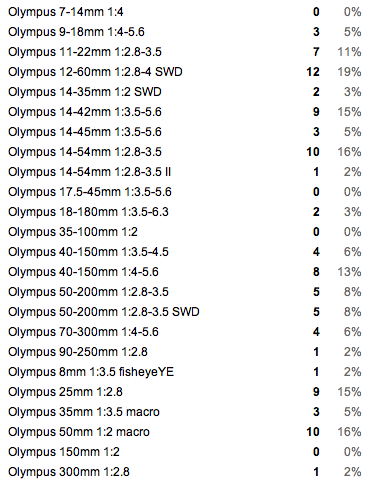Click Olympus 12-60mm 1:2.8-4 SWD text

[x=95, y=72]
